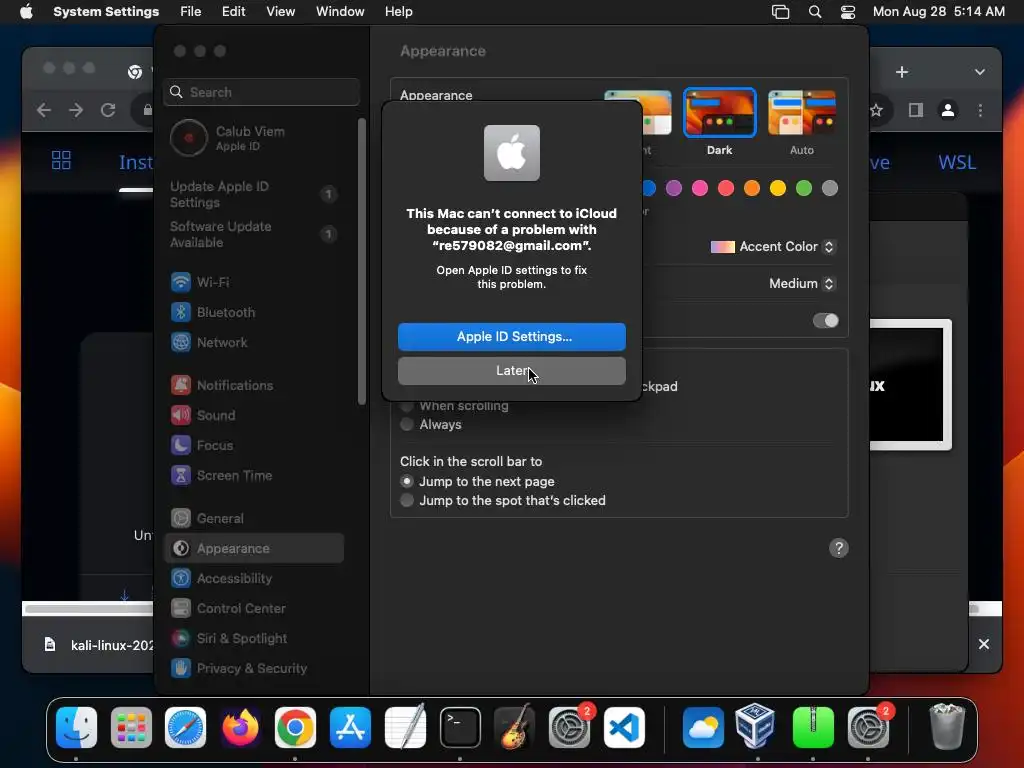The width and height of the screenshot is (1024, 768).
Task: Open the Edit menu
Action: click(233, 12)
